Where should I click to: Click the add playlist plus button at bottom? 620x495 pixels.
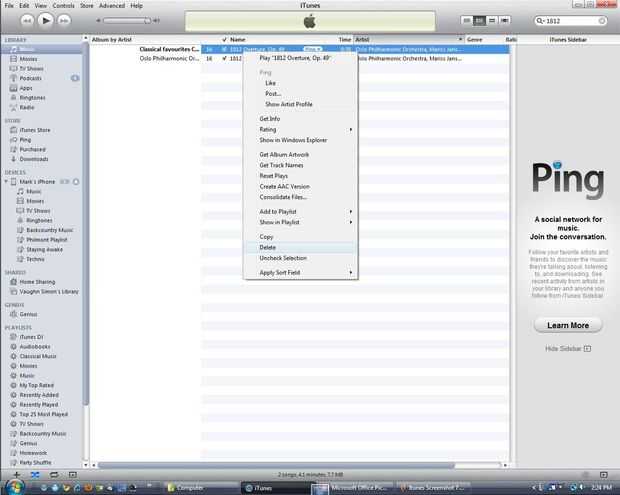(x=17, y=474)
